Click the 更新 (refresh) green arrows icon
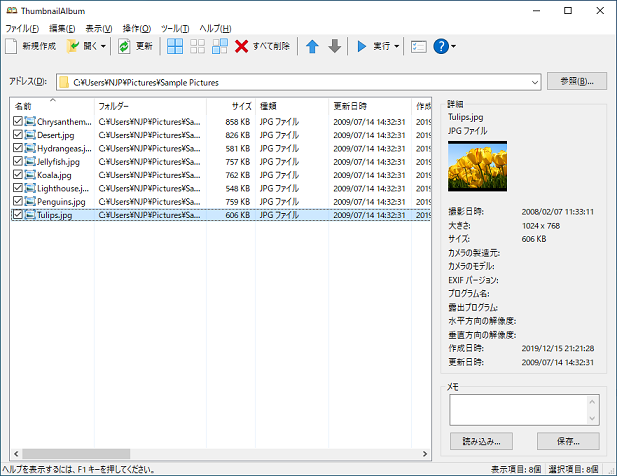Image resolution: width=617 pixels, height=476 pixels. (x=124, y=47)
